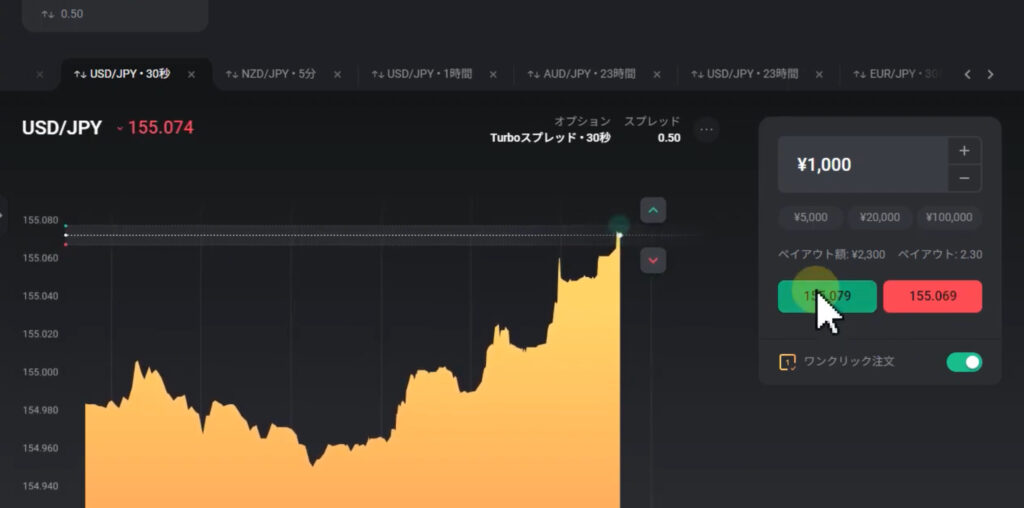Open the three-dot chart options menu

tap(707, 129)
